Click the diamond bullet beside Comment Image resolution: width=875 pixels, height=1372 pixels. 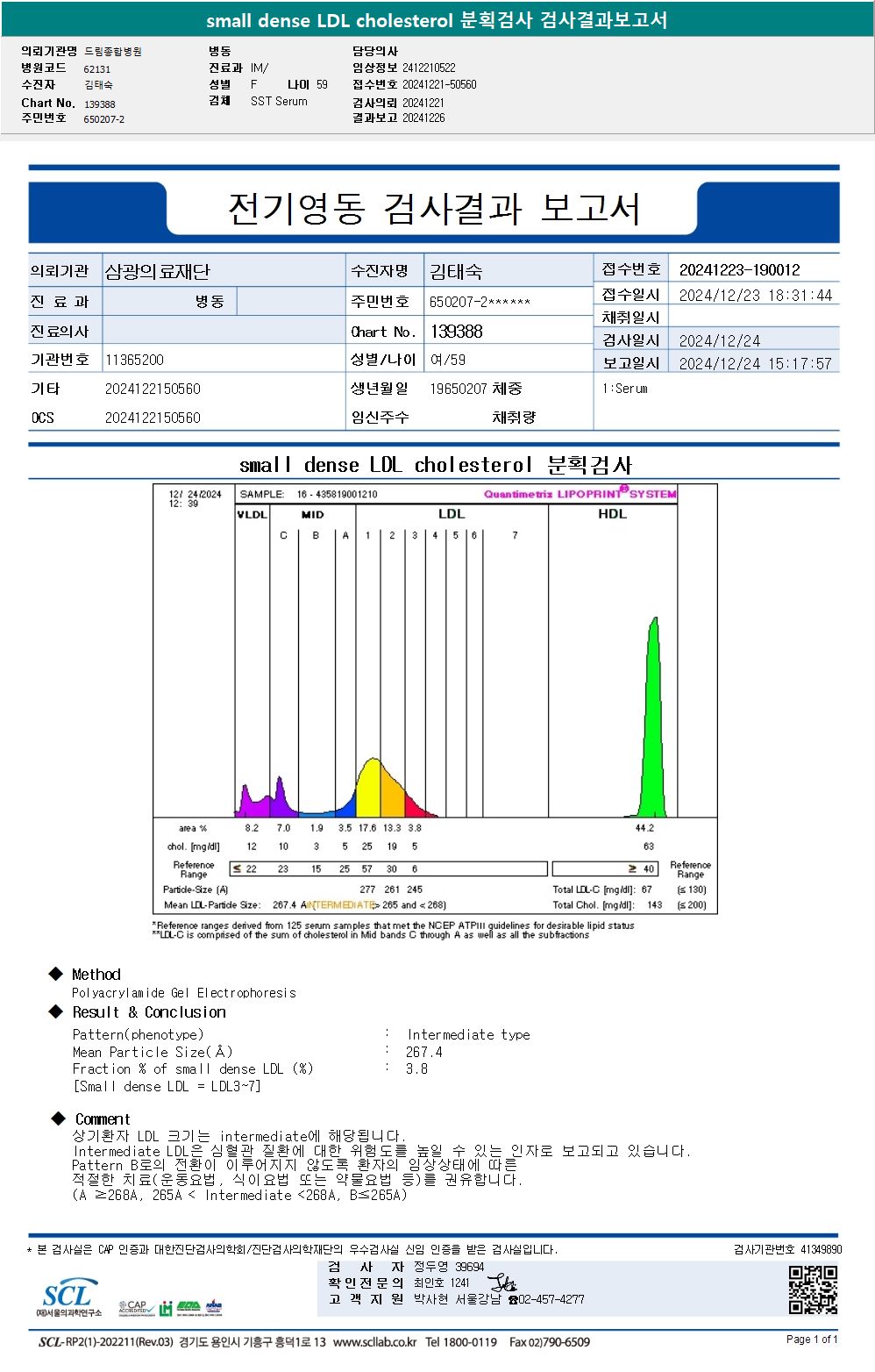coord(59,1118)
